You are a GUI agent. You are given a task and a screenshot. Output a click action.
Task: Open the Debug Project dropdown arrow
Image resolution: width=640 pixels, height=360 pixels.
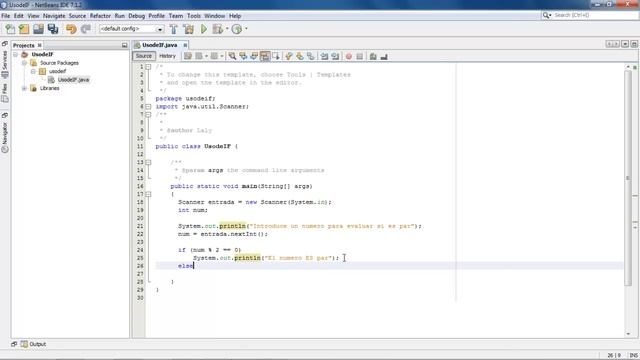point(227,29)
